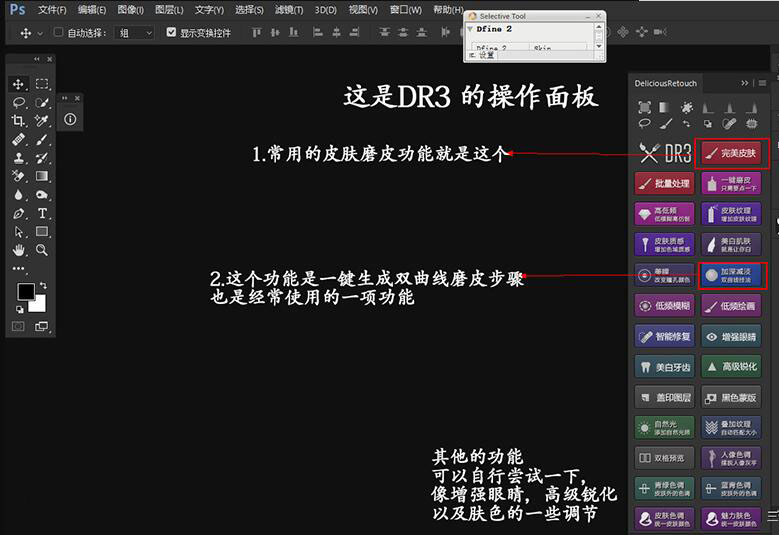Swap foreground and background colors
Viewport: 779px width, 535px height.
[x=43, y=285]
